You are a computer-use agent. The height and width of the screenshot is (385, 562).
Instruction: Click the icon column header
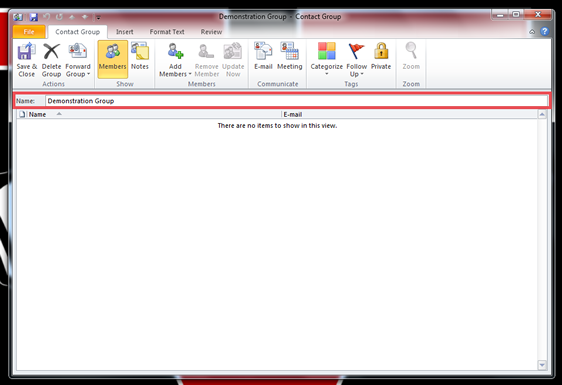click(x=22, y=114)
